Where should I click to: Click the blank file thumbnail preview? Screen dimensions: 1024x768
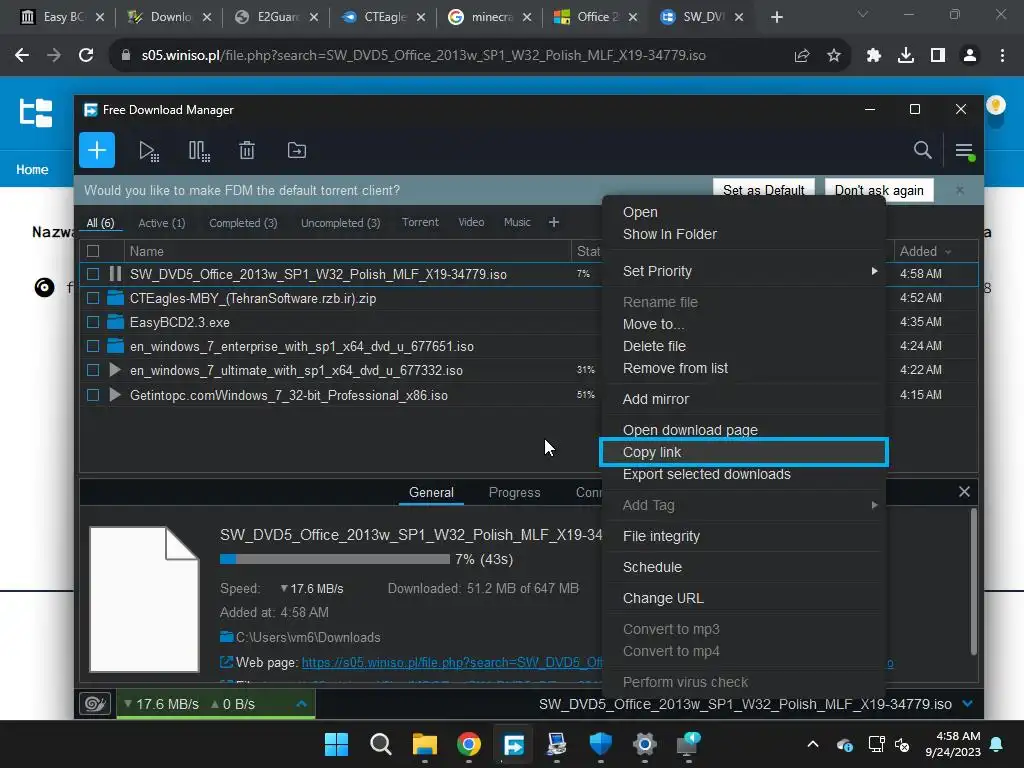pyautogui.click(x=144, y=599)
